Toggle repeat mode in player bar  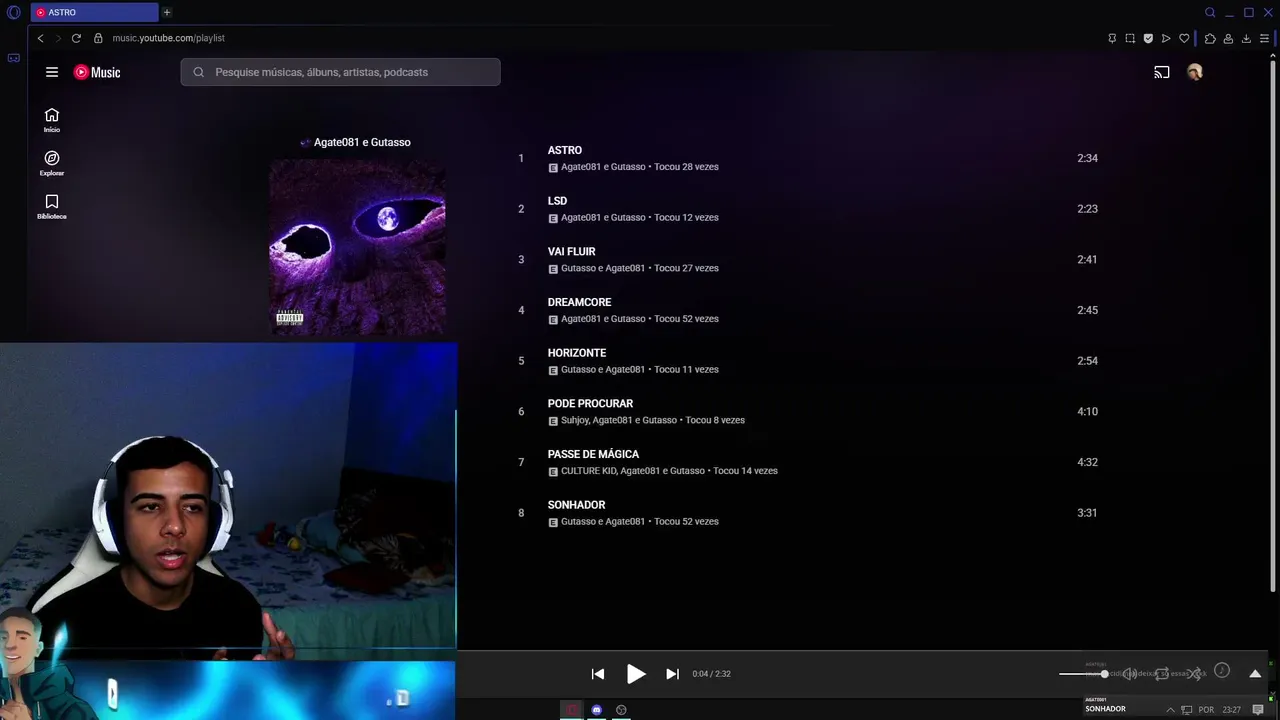click(1162, 674)
